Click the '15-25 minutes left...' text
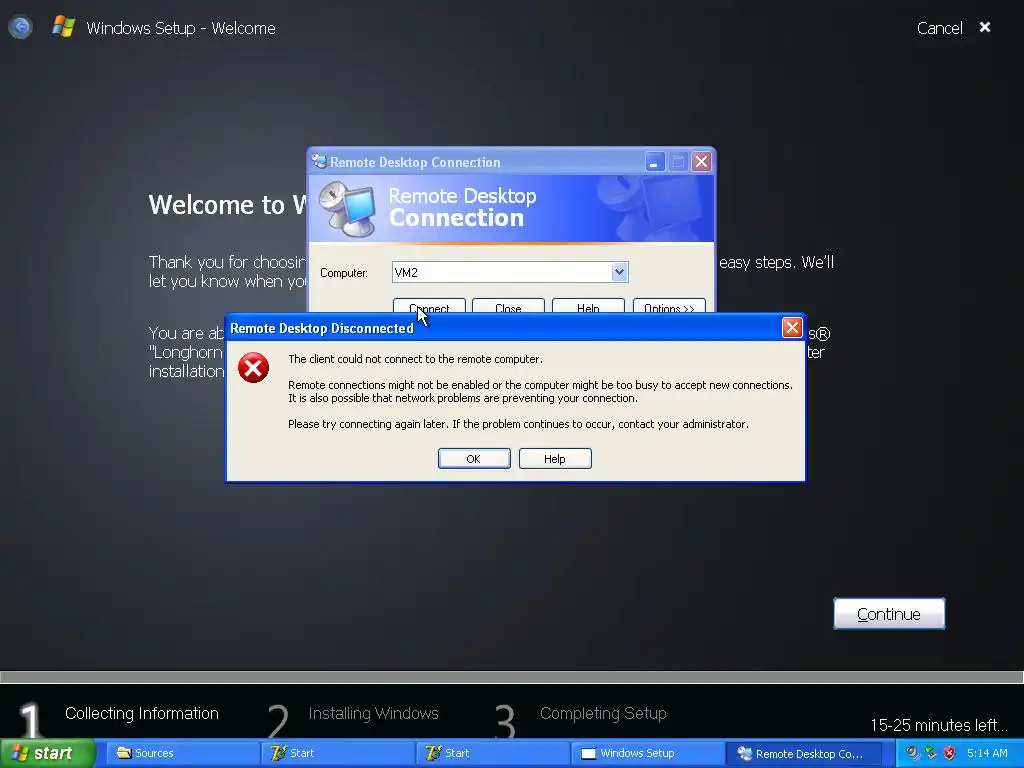Image resolution: width=1024 pixels, height=768 pixels. pyautogui.click(x=939, y=725)
